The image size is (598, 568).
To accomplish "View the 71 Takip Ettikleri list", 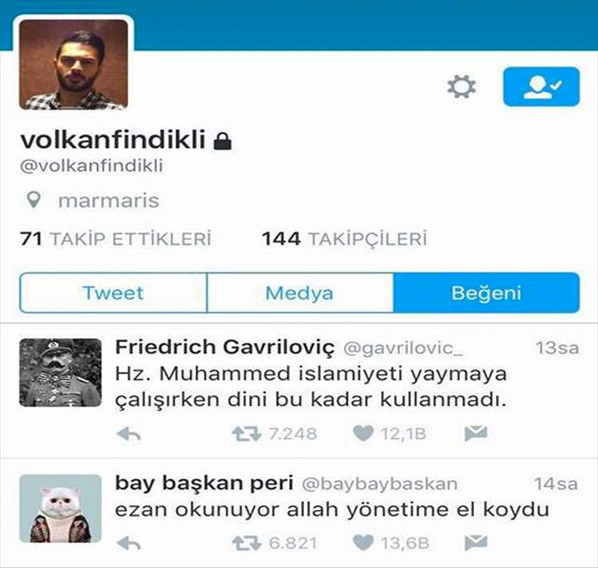I will [116, 239].
